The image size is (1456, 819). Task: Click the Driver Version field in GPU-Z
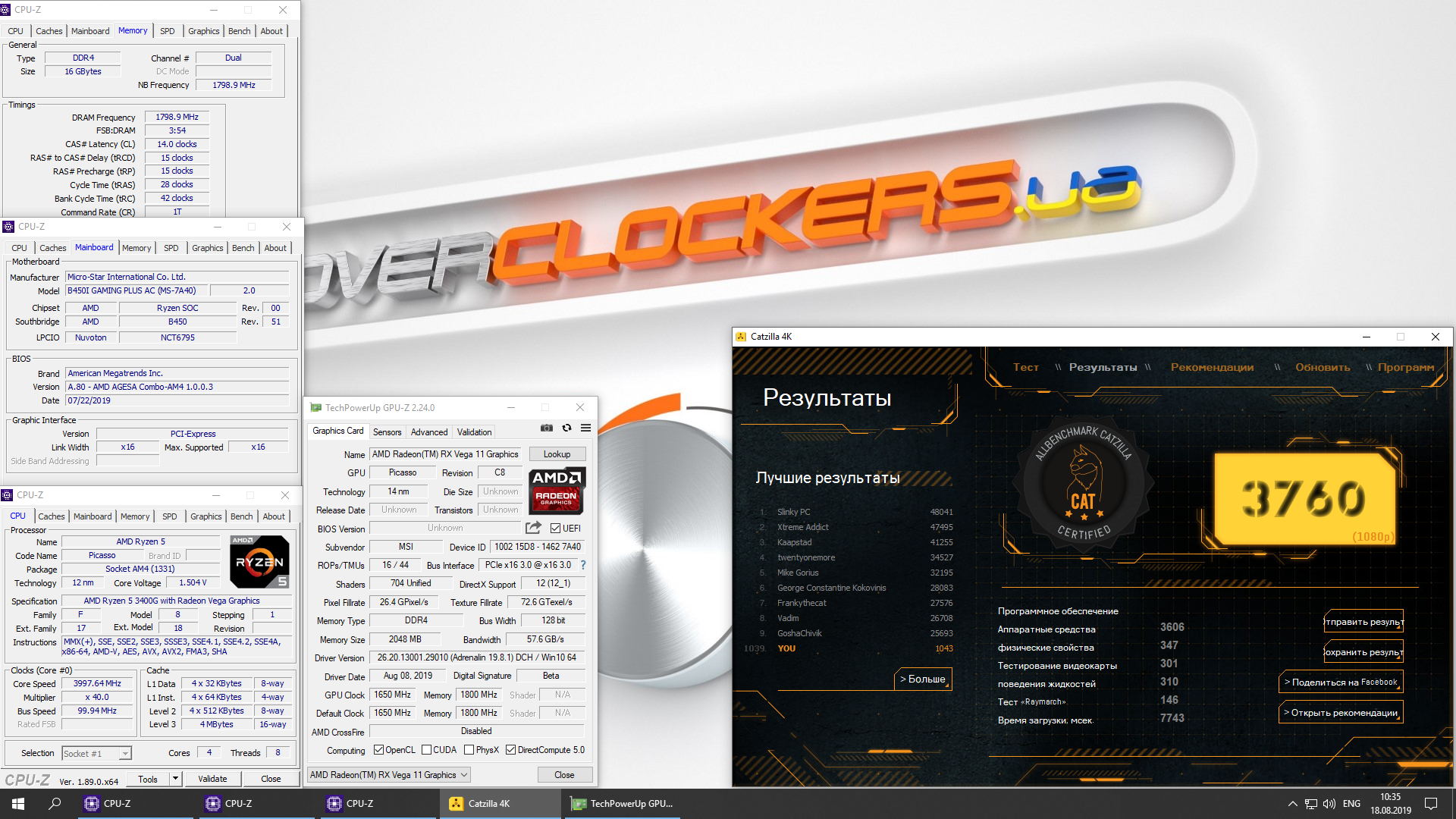click(x=477, y=657)
